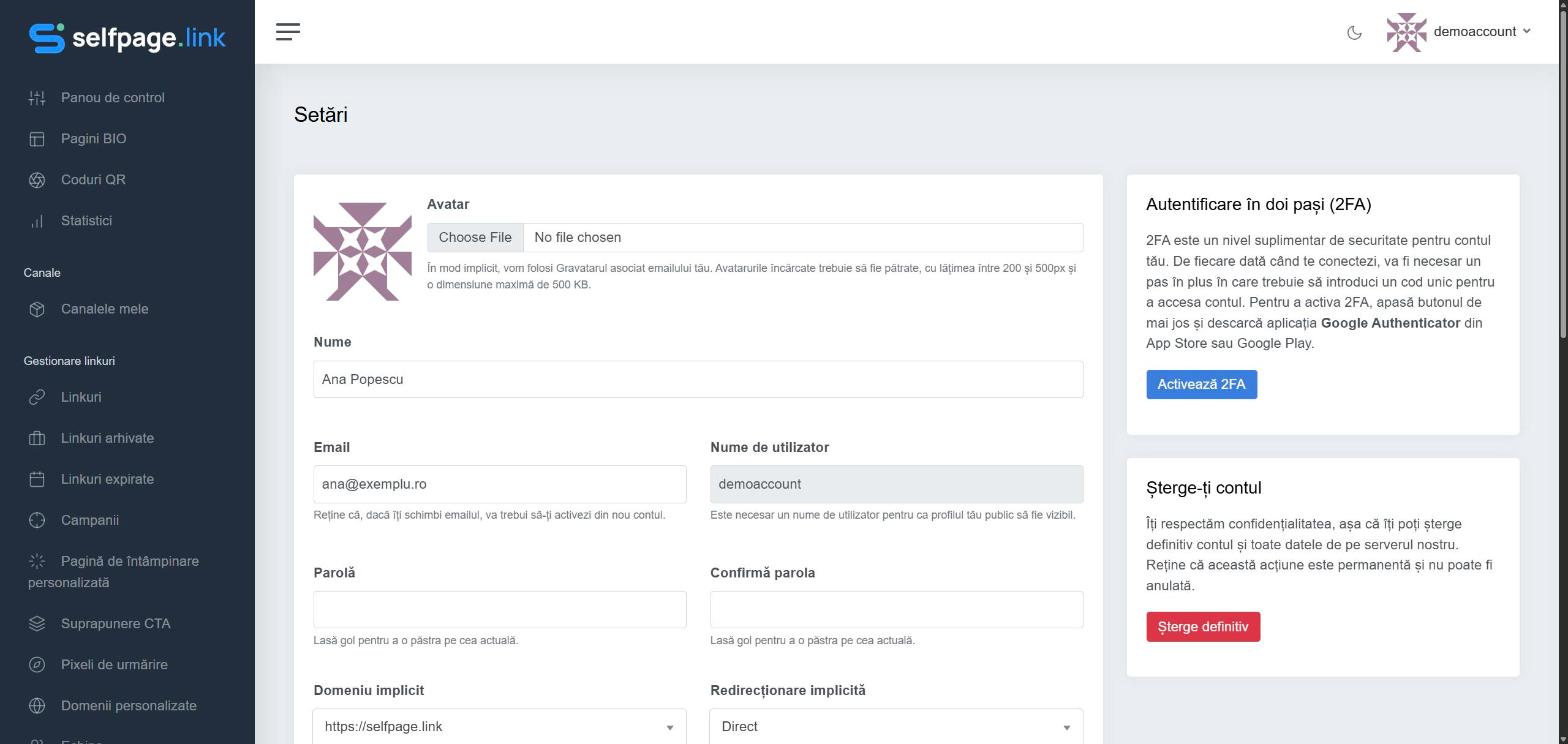The width and height of the screenshot is (1568, 744).
Task: Switch to dark mode moon icon
Action: 1354,32
